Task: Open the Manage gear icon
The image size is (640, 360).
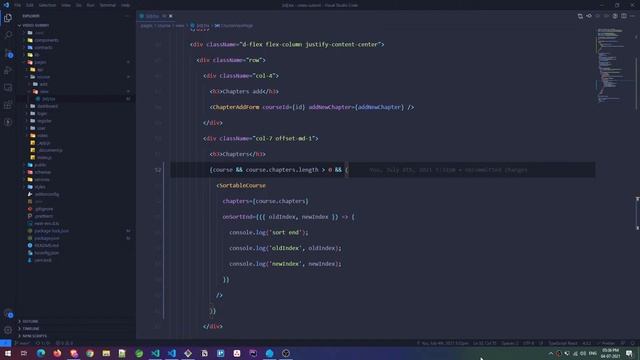Action: (8, 330)
